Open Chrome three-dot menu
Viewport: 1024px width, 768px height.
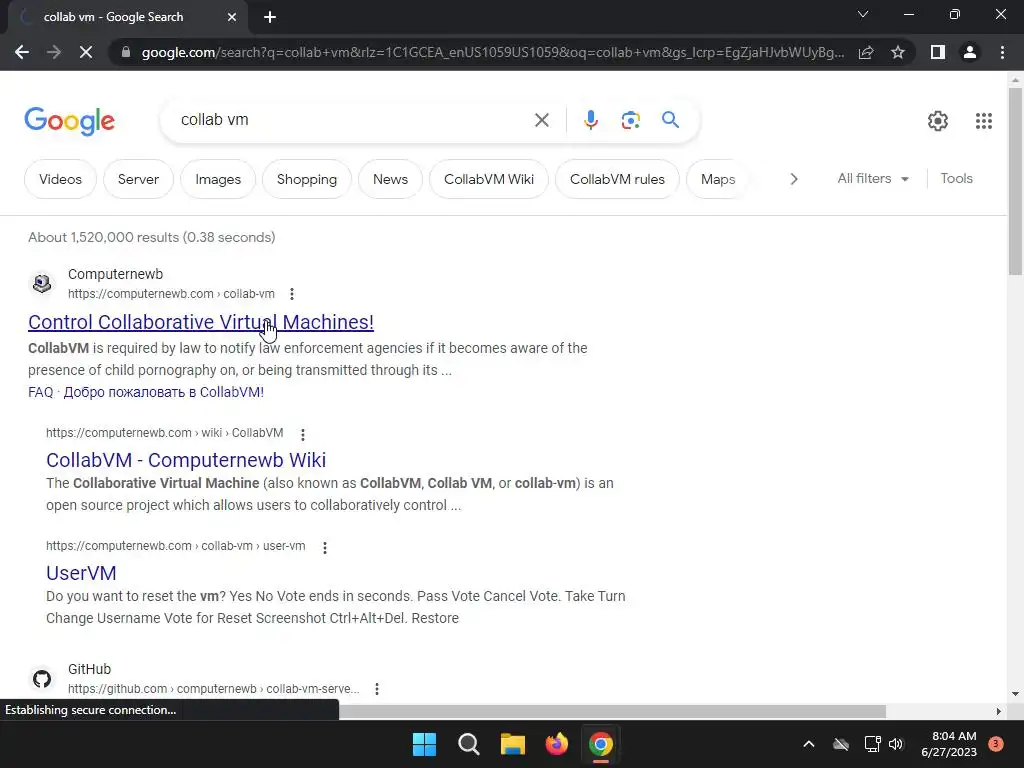tap(1002, 52)
